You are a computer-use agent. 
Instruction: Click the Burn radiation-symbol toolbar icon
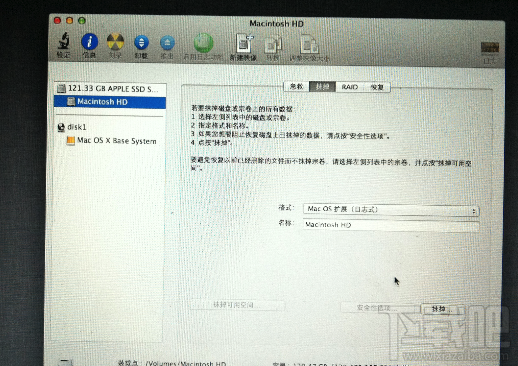coord(115,42)
